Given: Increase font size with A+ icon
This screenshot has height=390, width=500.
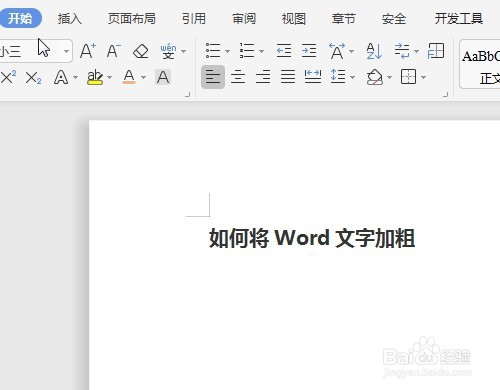Looking at the screenshot, I should coord(88,51).
